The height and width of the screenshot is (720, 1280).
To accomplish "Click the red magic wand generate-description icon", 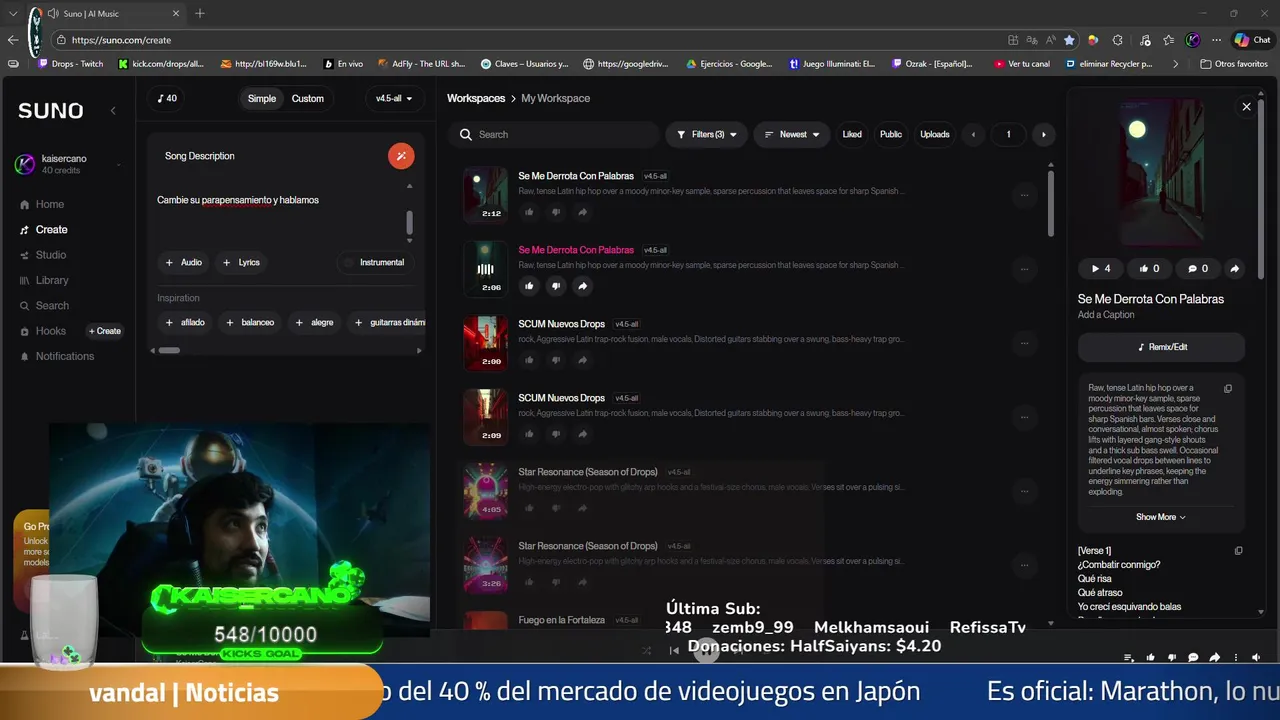I will click(401, 156).
